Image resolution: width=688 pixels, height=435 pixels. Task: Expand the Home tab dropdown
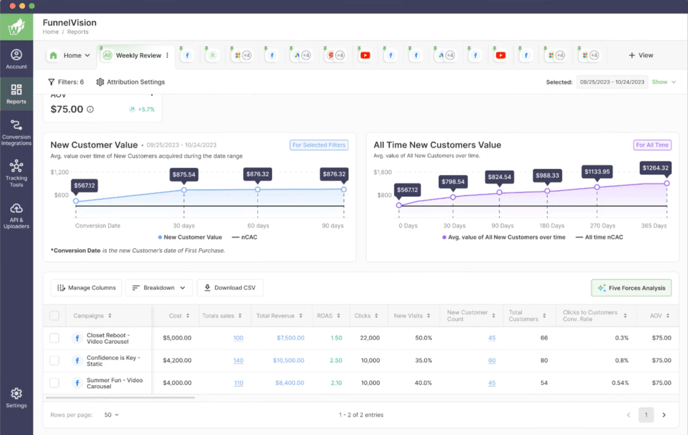click(70, 56)
